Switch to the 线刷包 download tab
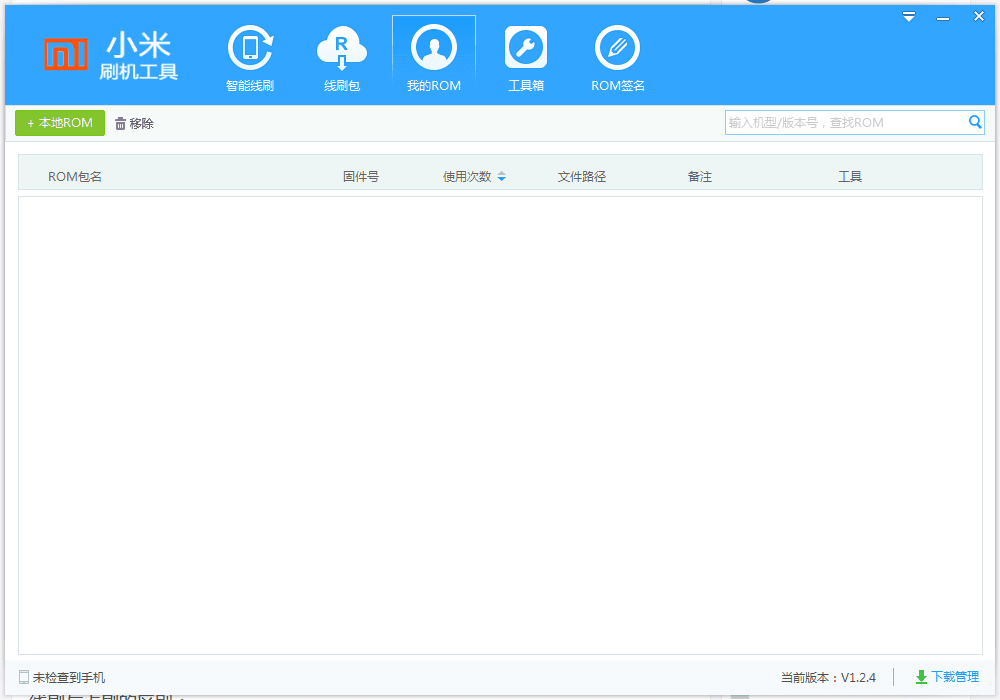The image size is (1000, 700). pos(342,59)
